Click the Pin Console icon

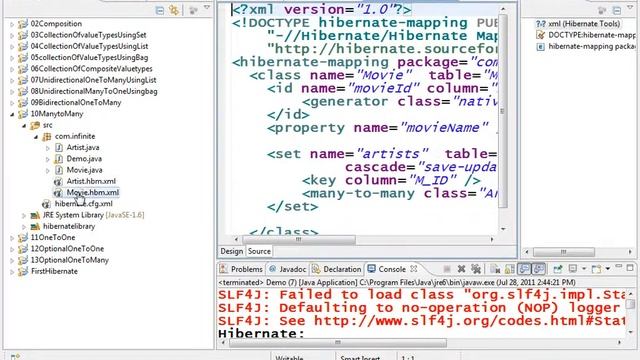tap(558, 269)
